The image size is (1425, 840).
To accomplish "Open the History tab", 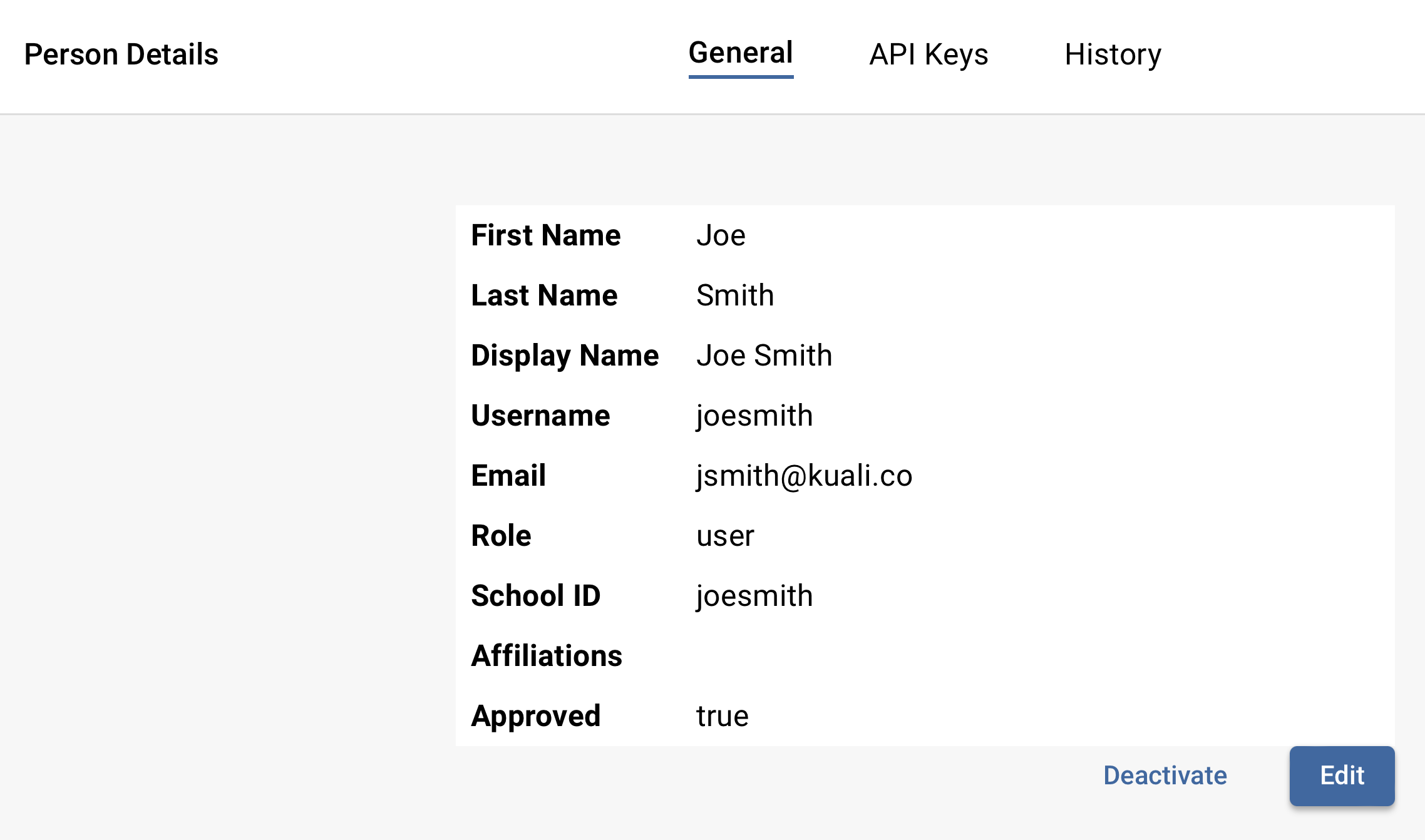I will point(1113,54).
